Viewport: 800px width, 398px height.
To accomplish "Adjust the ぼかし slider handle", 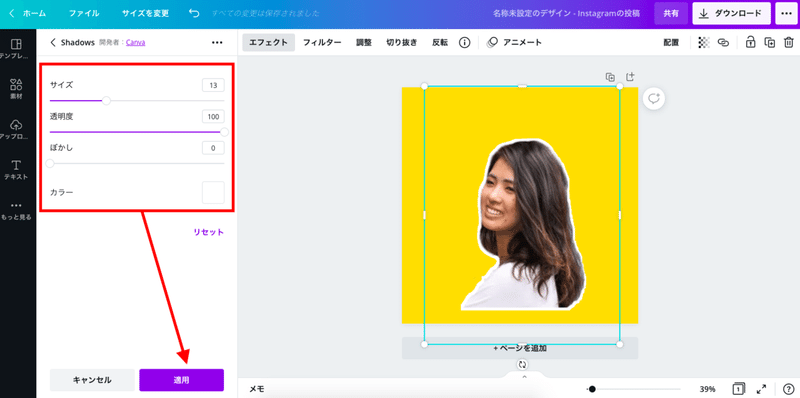I will pyautogui.click(x=50, y=164).
